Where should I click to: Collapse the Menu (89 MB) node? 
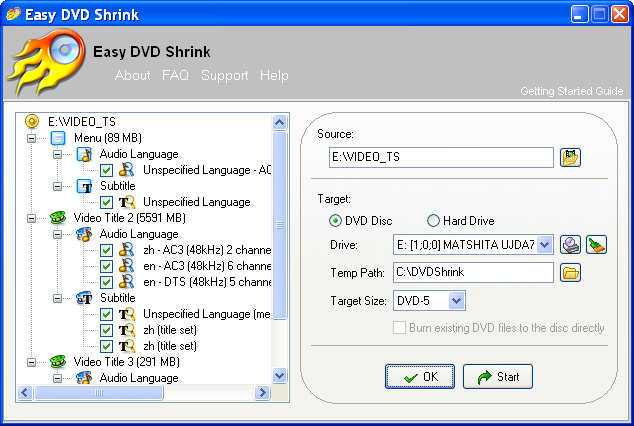pos(32,138)
